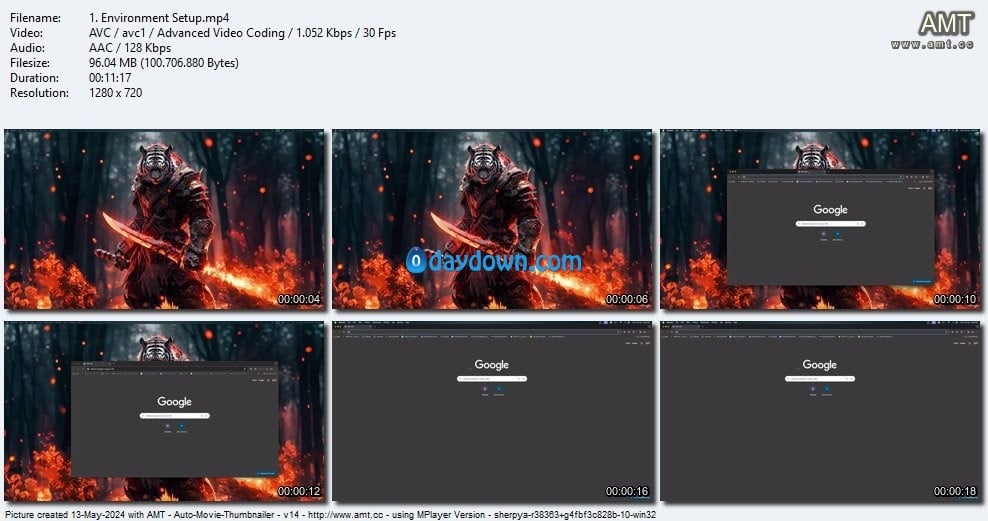Click the www.amt.cc text under the logo
The height and width of the screenshot is (521, 988).
click(933, 44)
